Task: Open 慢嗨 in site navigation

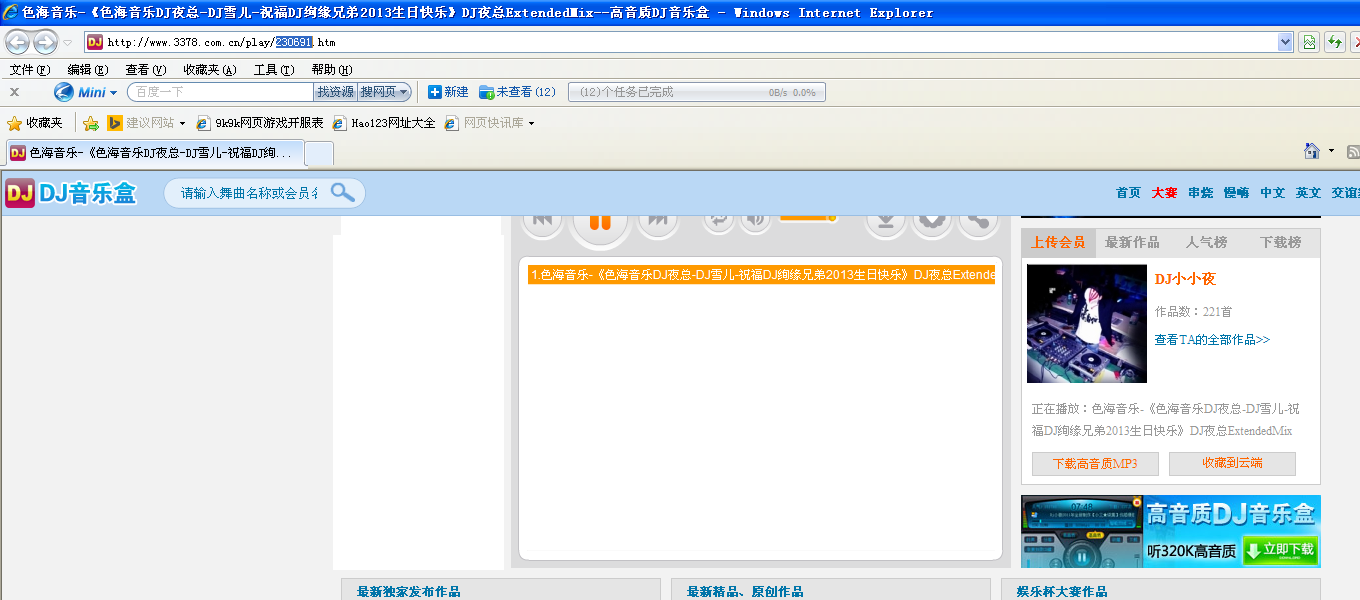Action: (x=1236, y=193)
